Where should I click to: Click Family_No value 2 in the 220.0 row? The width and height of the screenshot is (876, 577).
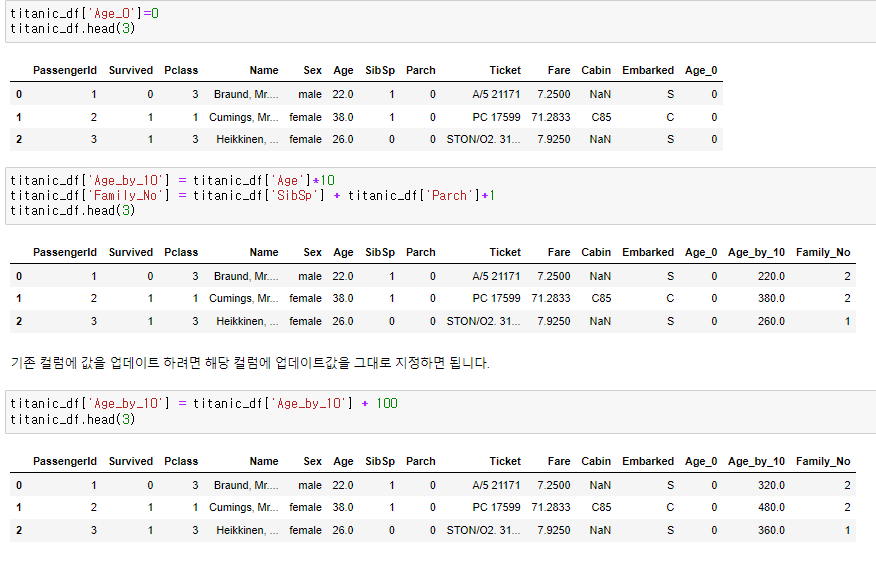[847, 276]
